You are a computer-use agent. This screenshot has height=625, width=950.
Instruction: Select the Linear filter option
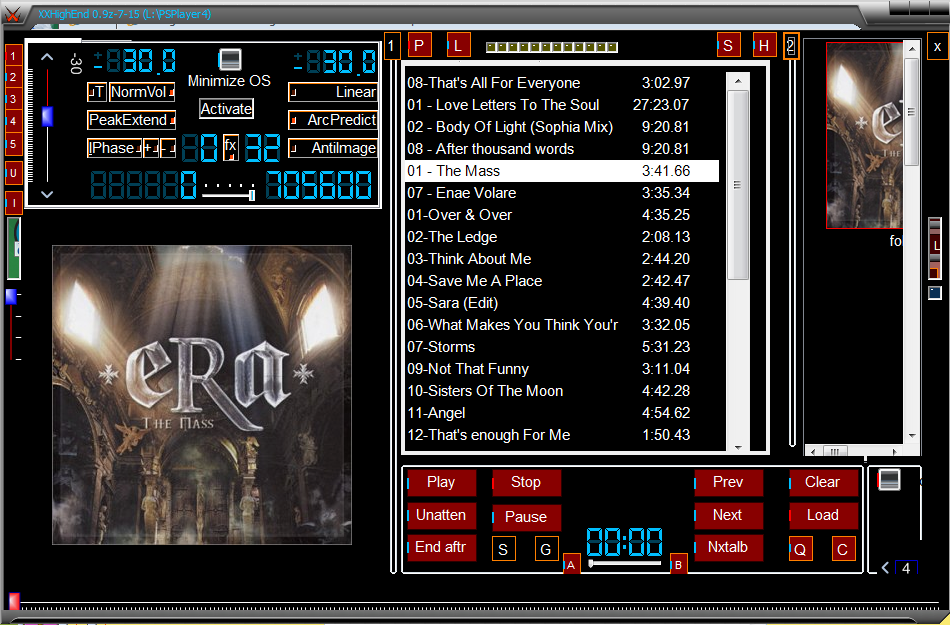333,92
